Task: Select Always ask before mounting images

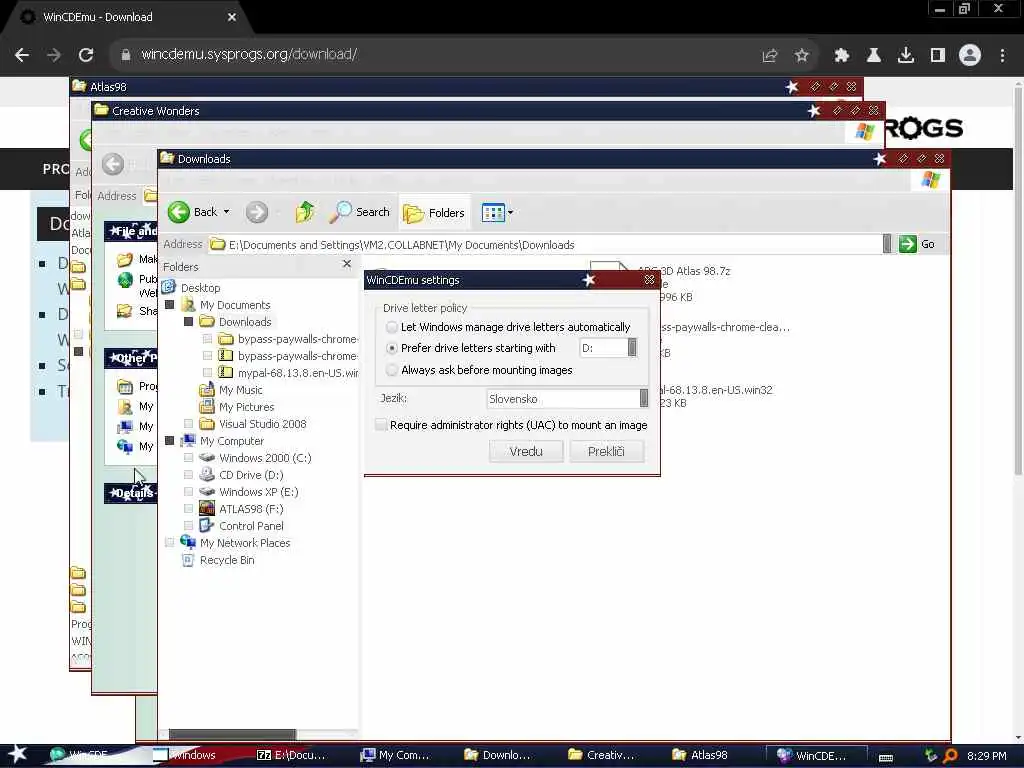Action: [x=392, y=370]
